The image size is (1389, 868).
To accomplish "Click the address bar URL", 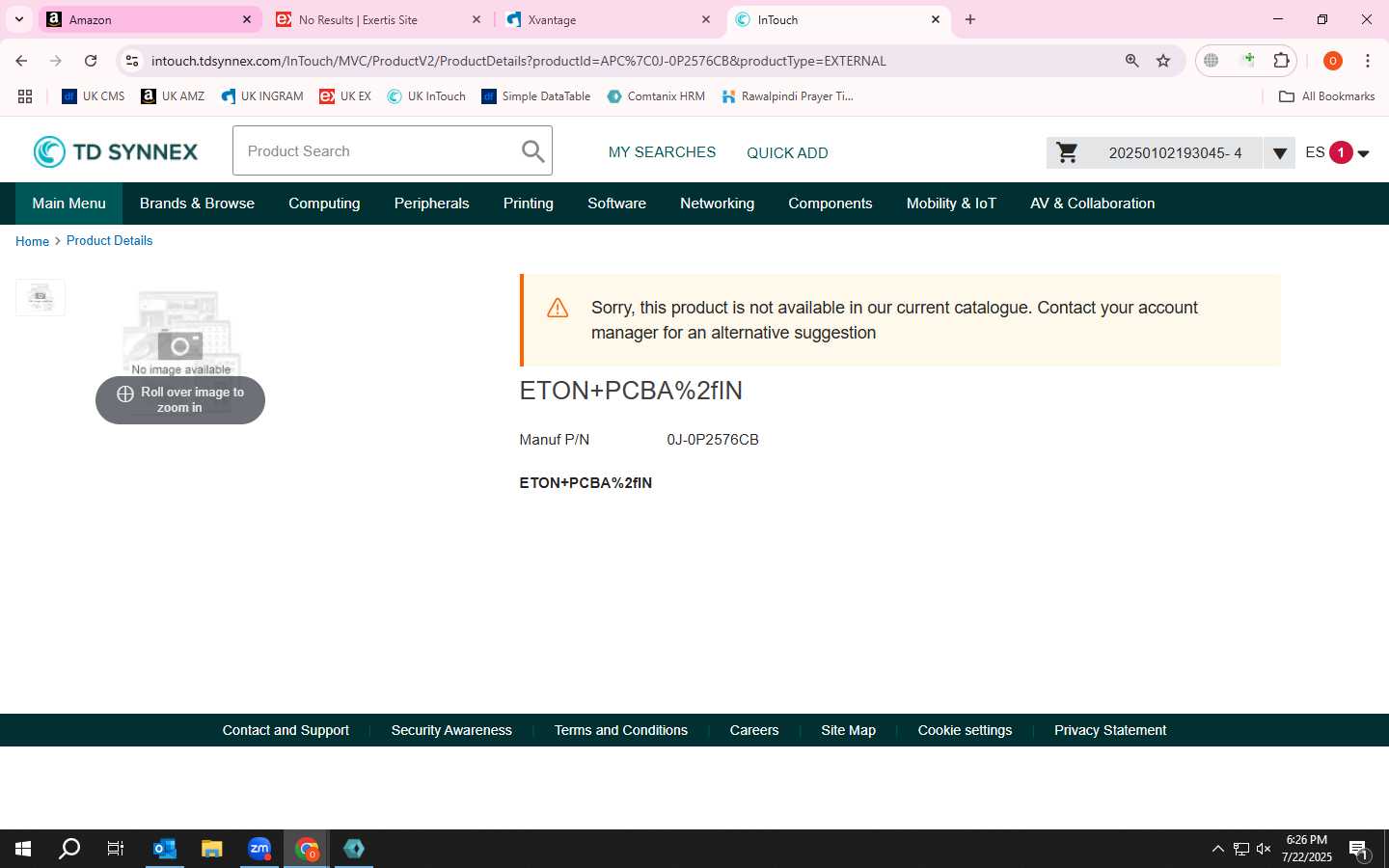I will (518, 61).
